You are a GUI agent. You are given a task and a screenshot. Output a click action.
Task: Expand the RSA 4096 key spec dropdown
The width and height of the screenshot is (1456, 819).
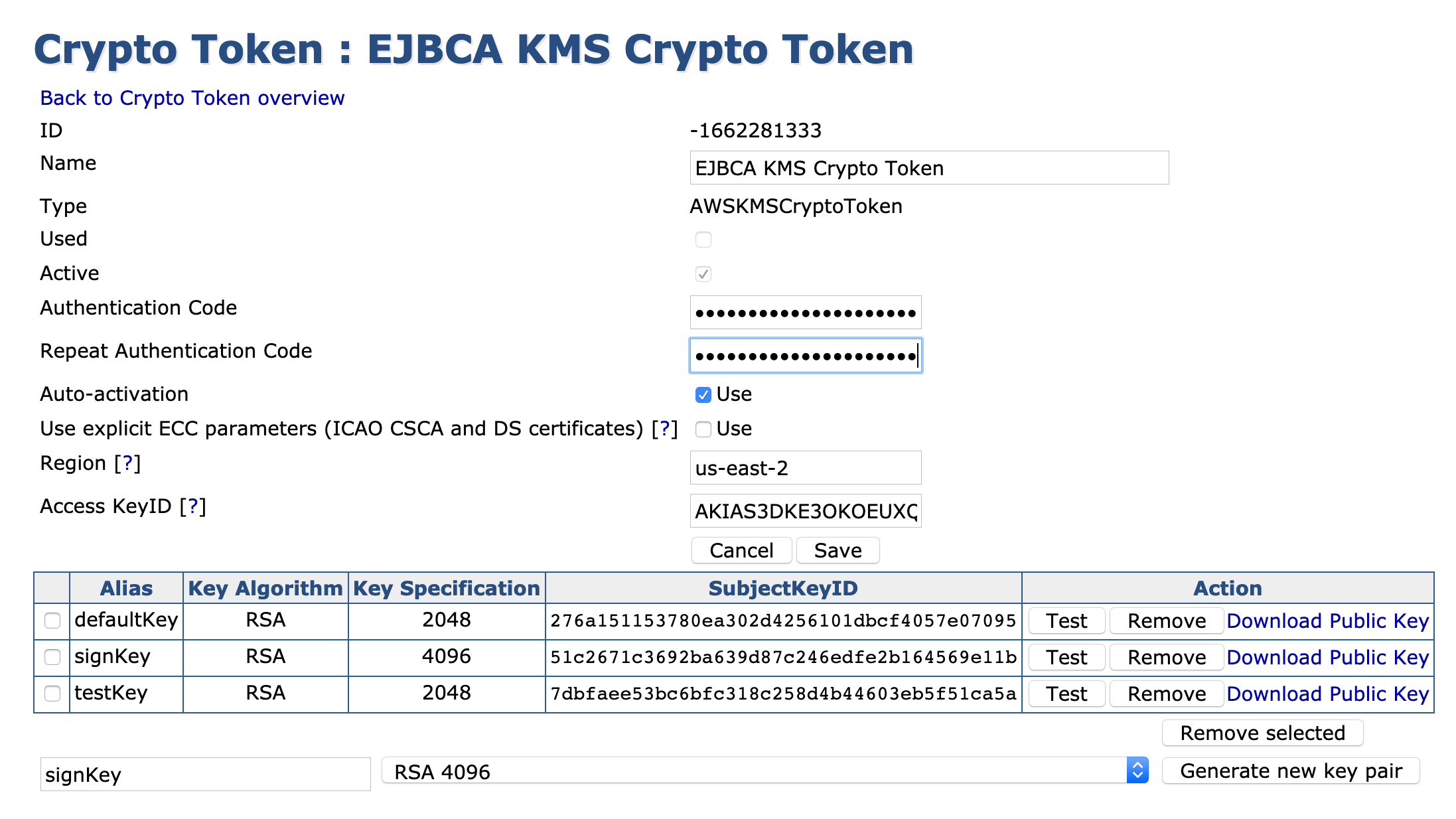[x=764, y=771]
